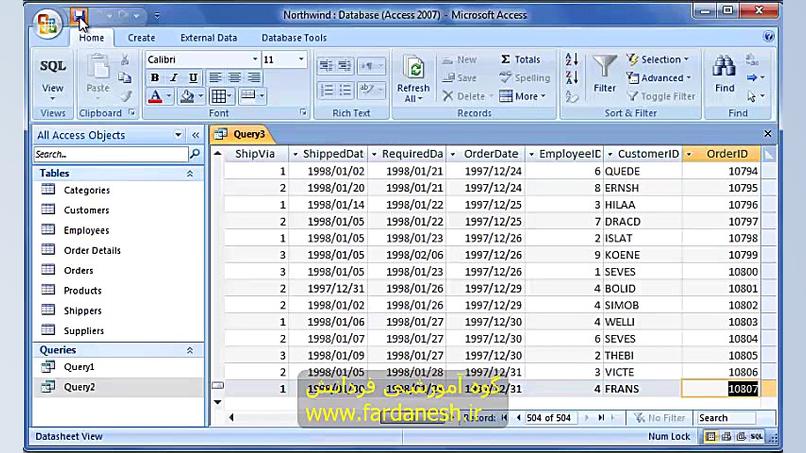Sort ascending A to Z
This screenshot has height=453, width=806.
(572, 60)
